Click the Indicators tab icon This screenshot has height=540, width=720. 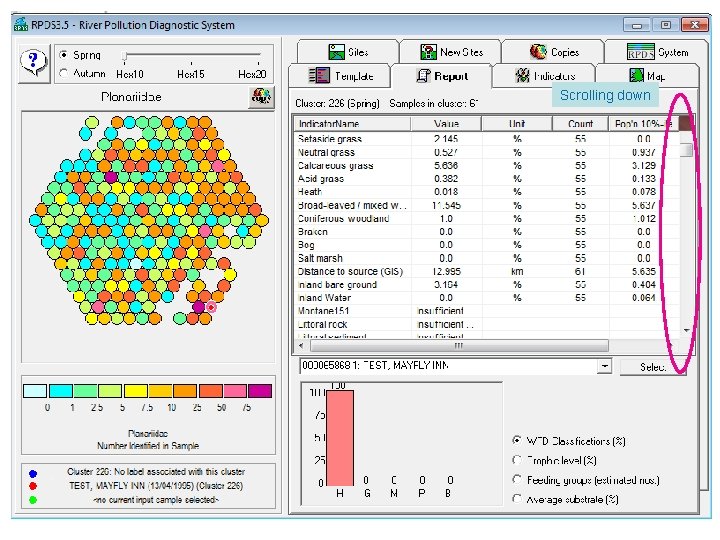522,76
